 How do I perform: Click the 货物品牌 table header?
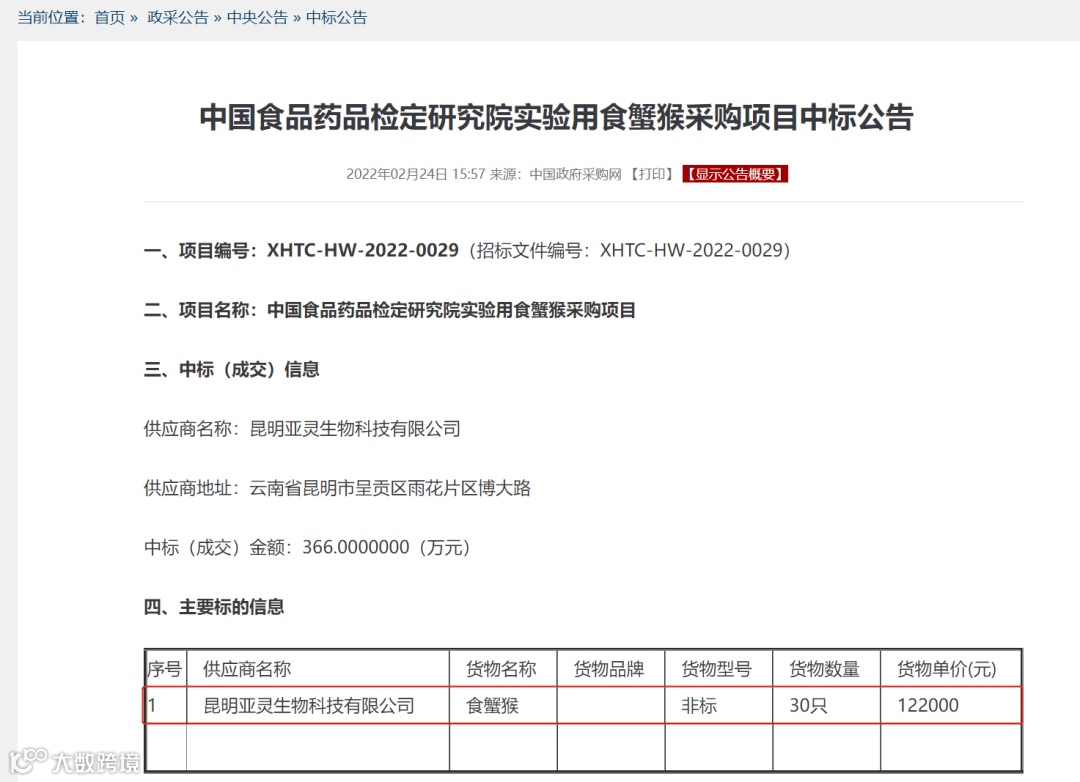tap(611, 669)
